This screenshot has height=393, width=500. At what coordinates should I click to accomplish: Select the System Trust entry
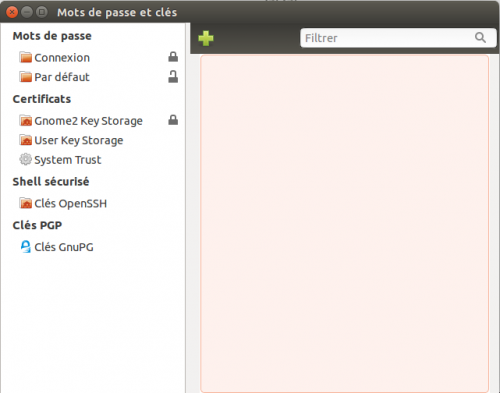coord(68,160)
